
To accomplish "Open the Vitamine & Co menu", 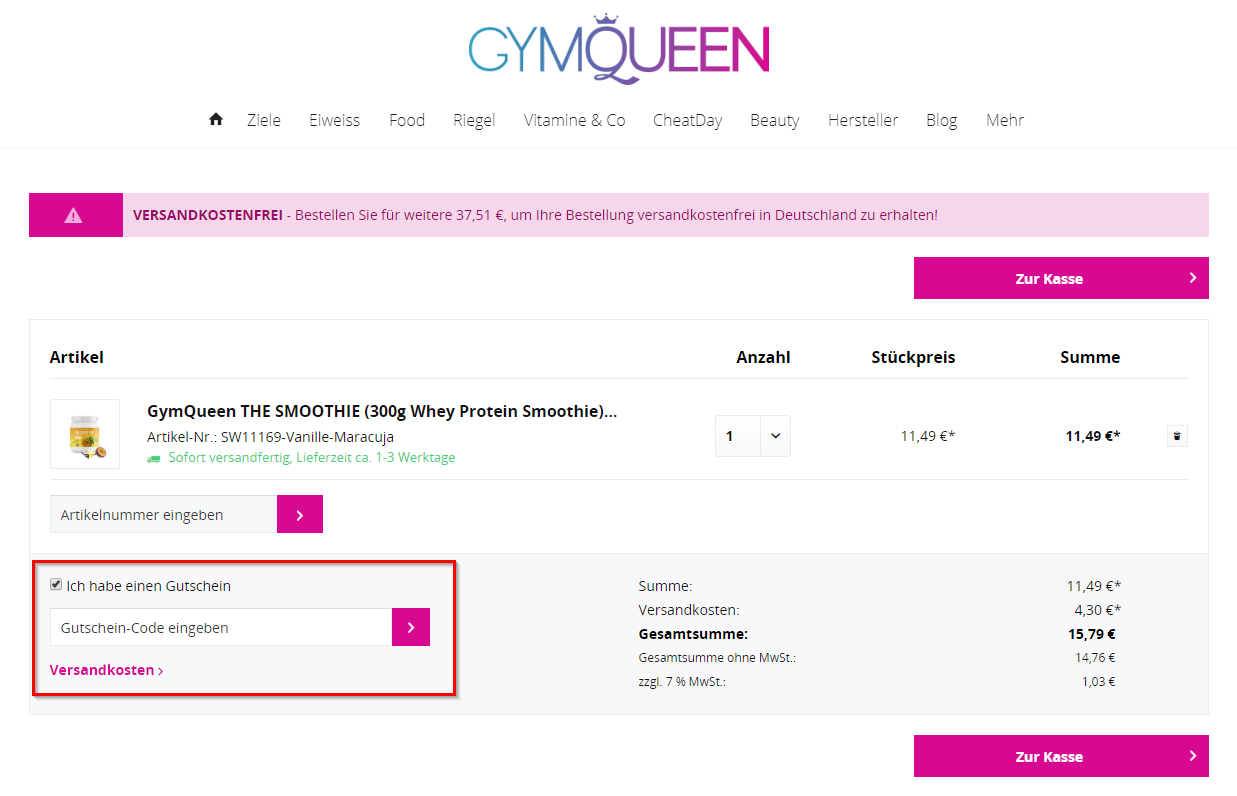I will (x=574, y=120).
